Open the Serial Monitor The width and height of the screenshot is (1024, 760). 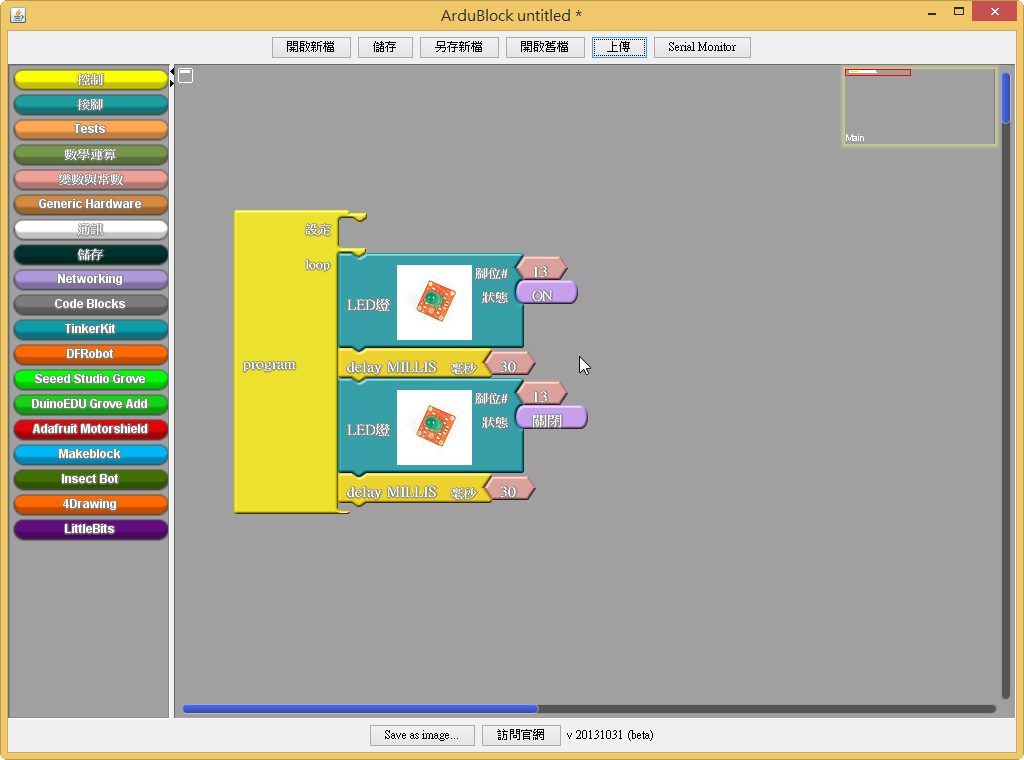[701, 47]
